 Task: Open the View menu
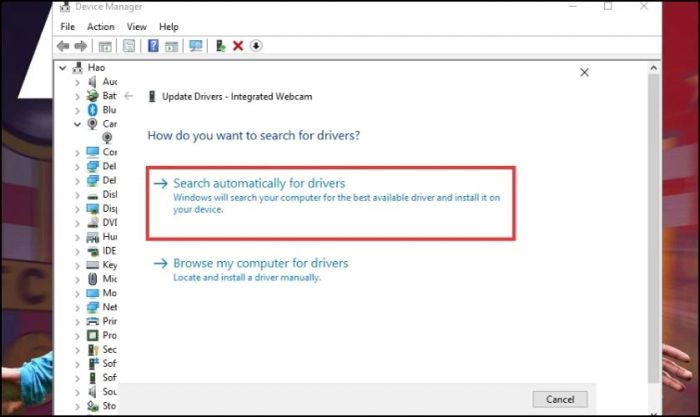(136, 27)
